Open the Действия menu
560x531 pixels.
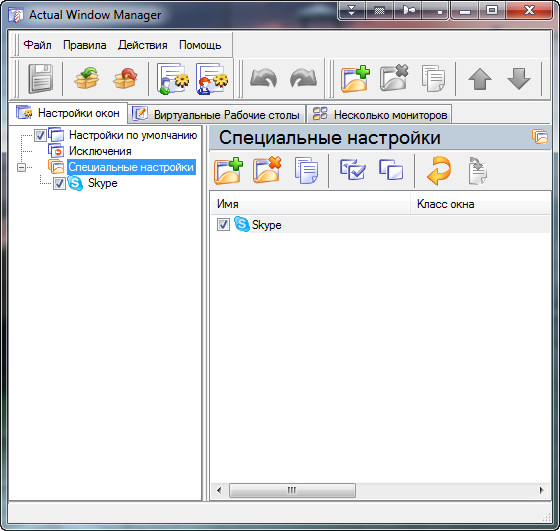tap(142, 45)
